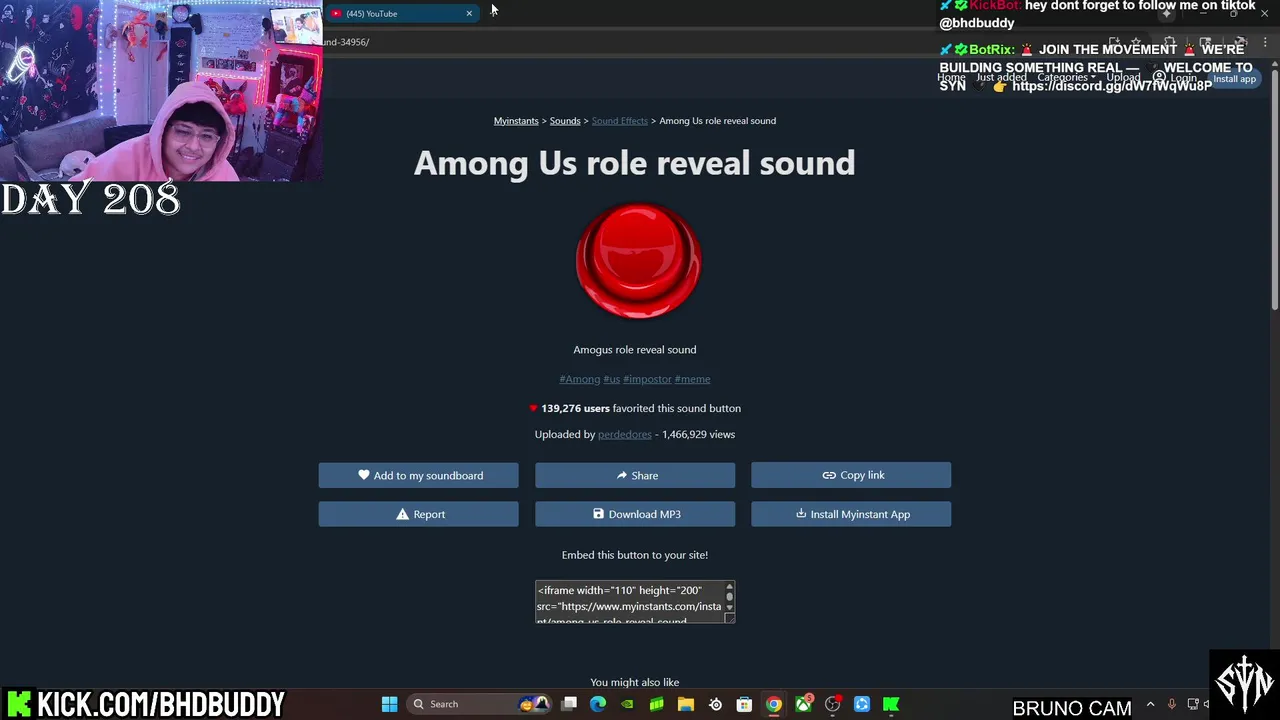Click the Copy link button label

click(862, 475)
